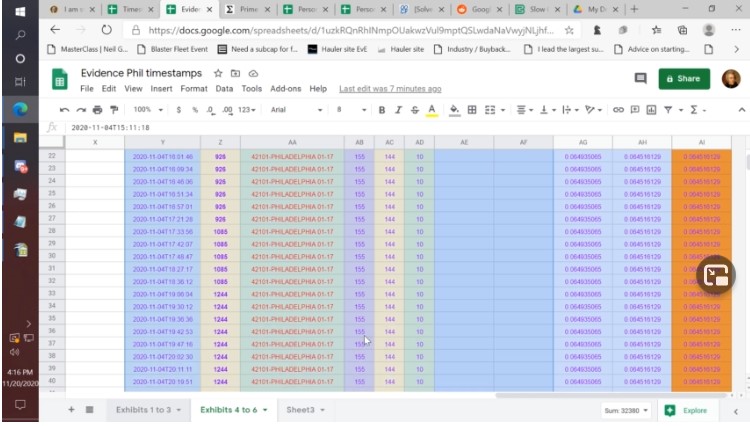Image resolution: width=750 pixels, height=426 pixels.
Task: Open Windows search from the taskbar
Action: [20, 35]
